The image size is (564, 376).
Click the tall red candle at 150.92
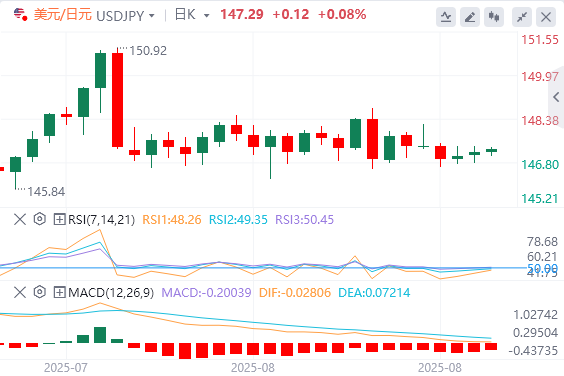[117, 100]
